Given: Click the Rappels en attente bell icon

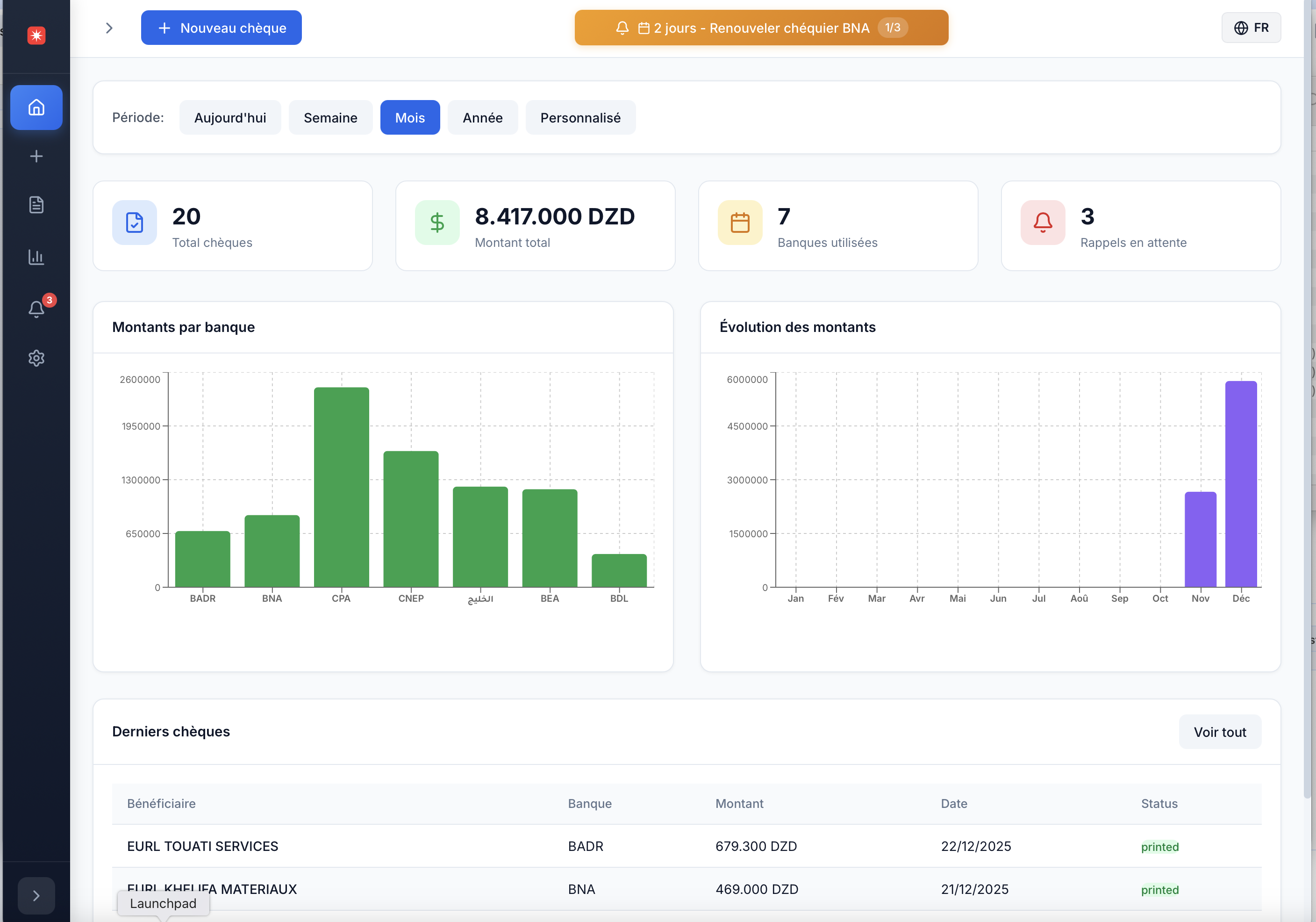Looking at the screenshot, I should [x=1042, y=223].
